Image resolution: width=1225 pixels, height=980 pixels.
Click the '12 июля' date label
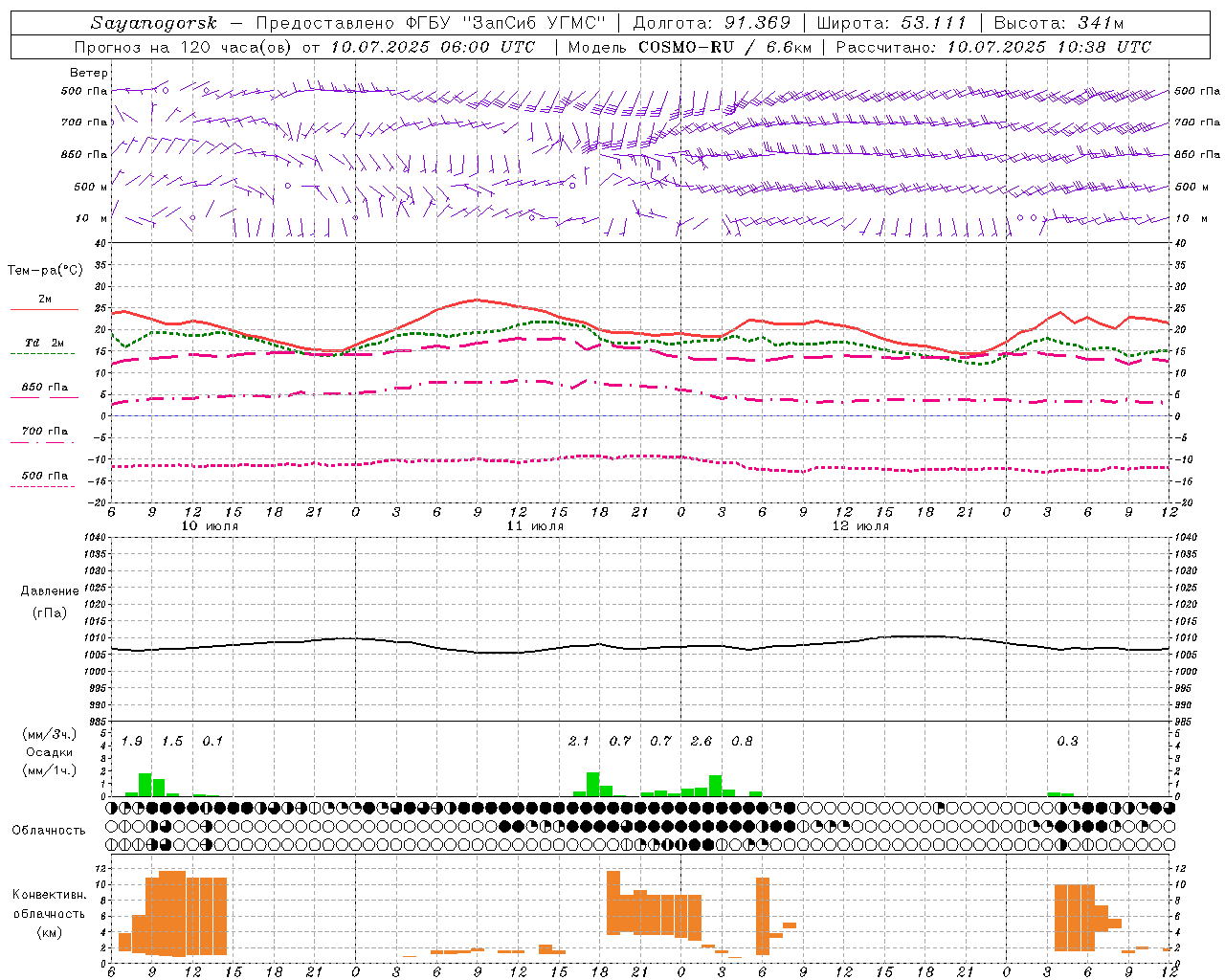[x=861, y=526]
